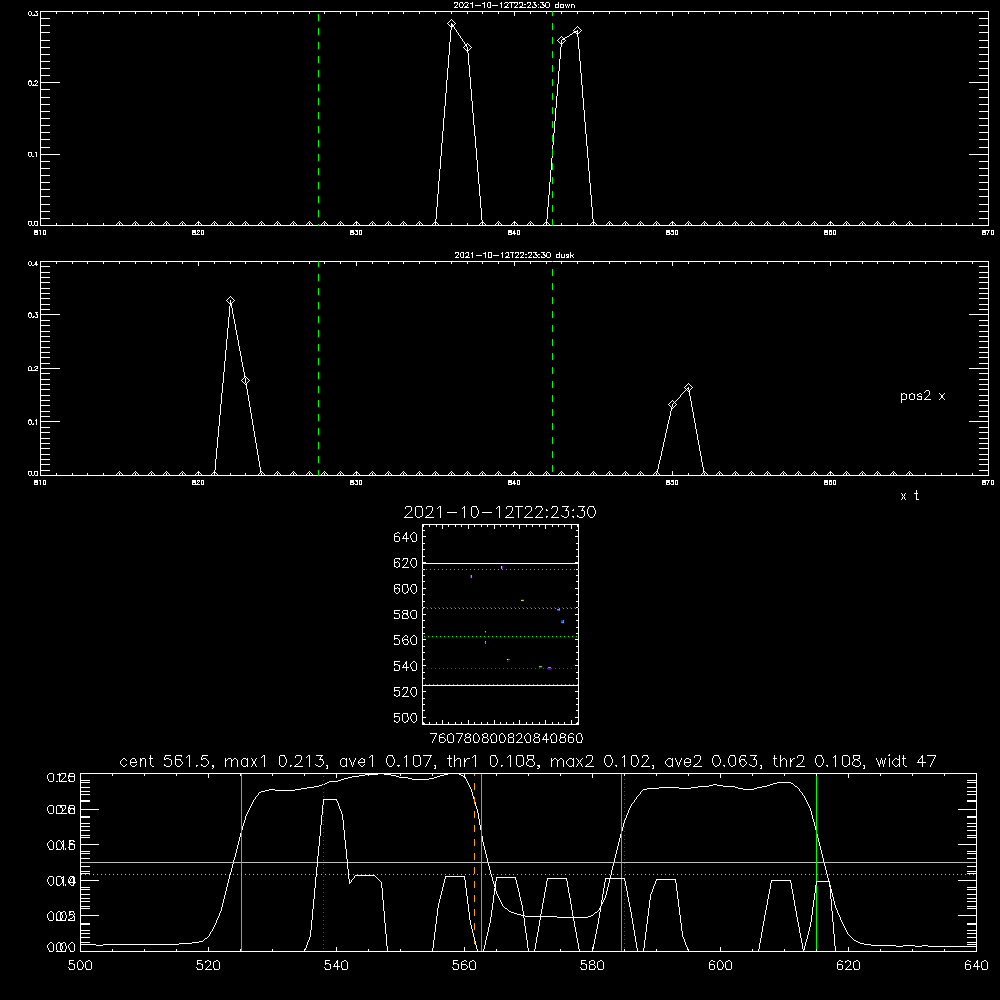Click red dotted vertical line near 585

[624, 861]
